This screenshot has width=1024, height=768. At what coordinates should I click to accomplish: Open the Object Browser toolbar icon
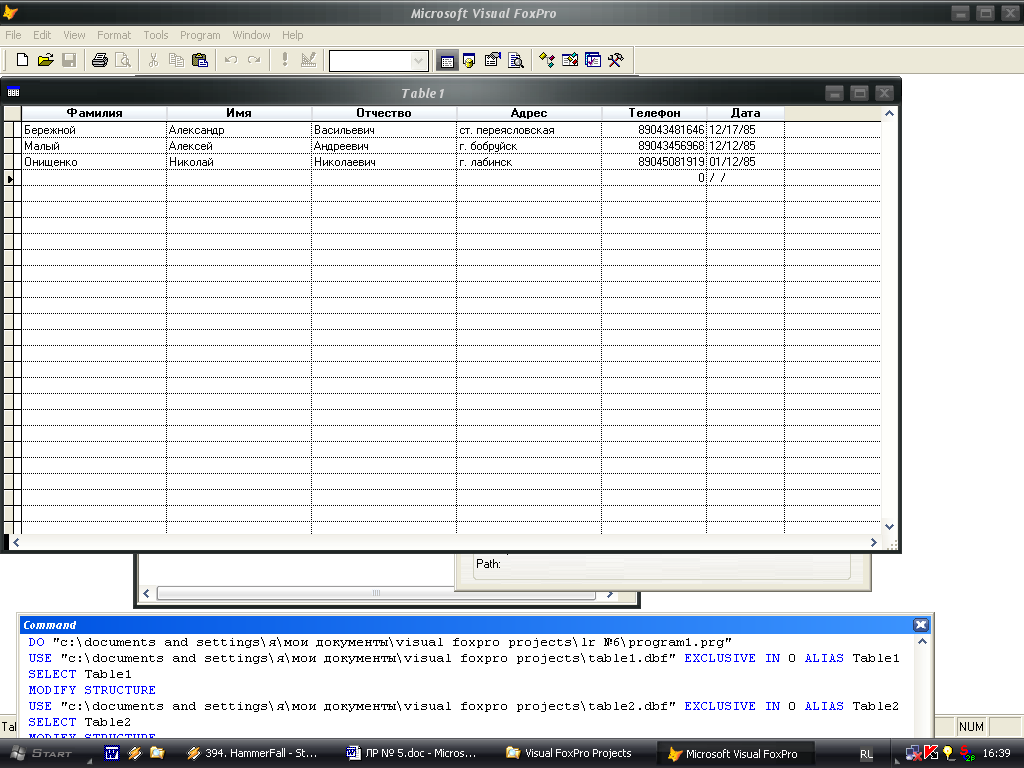[x=569, y=61]
